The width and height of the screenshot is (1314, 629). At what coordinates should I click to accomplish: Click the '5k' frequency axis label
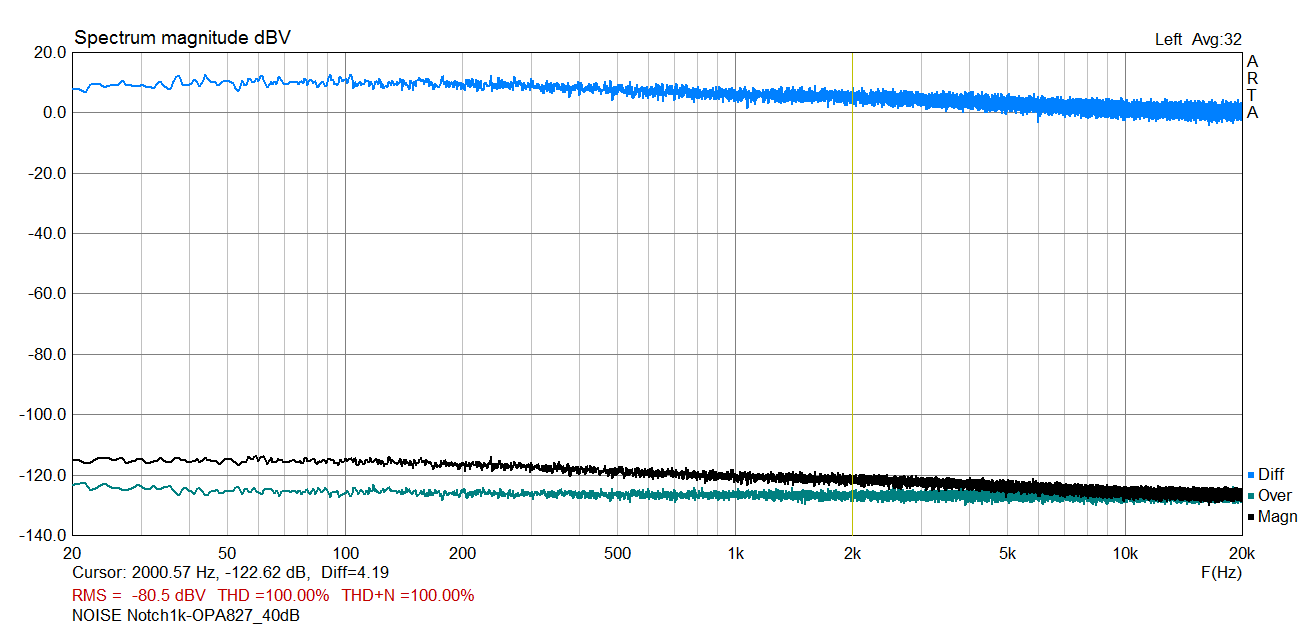[1007, 553]
